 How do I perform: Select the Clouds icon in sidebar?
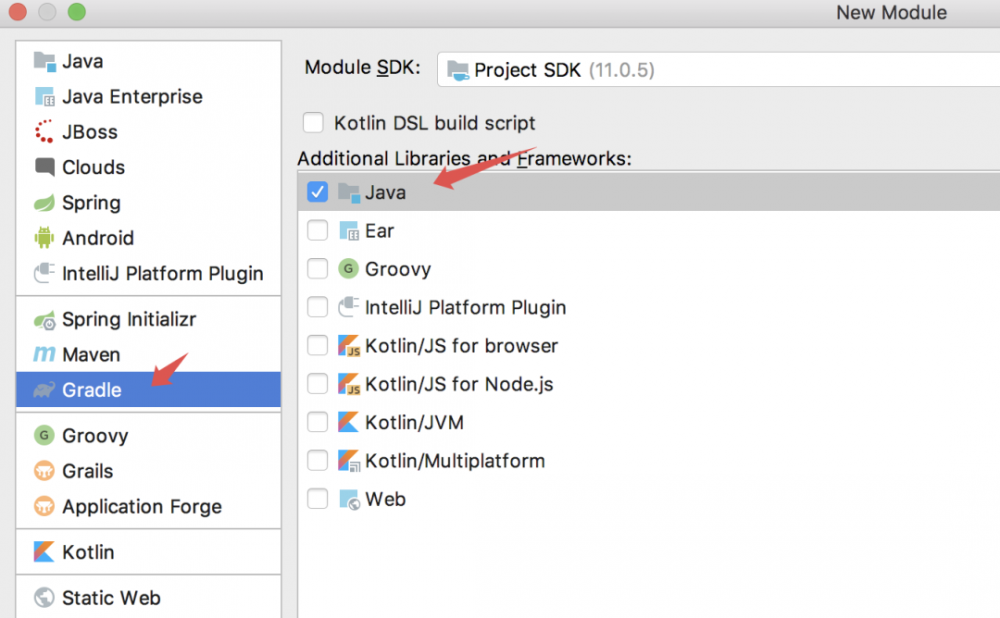(44, 167)
